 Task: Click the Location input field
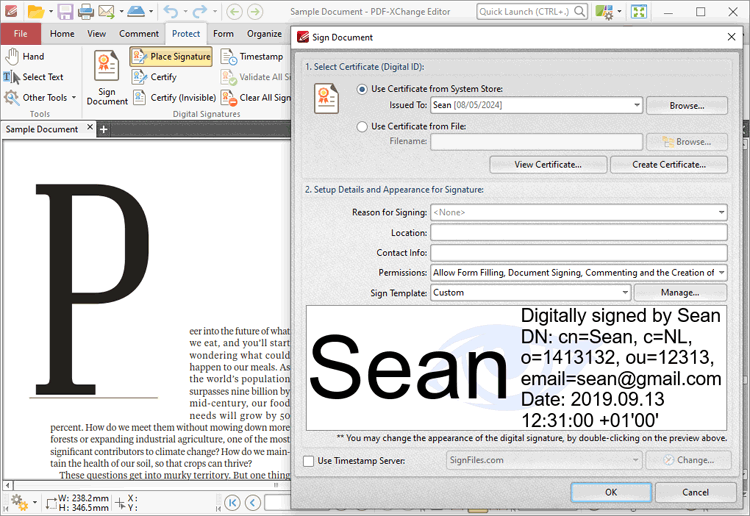click(x=579, y=233)
